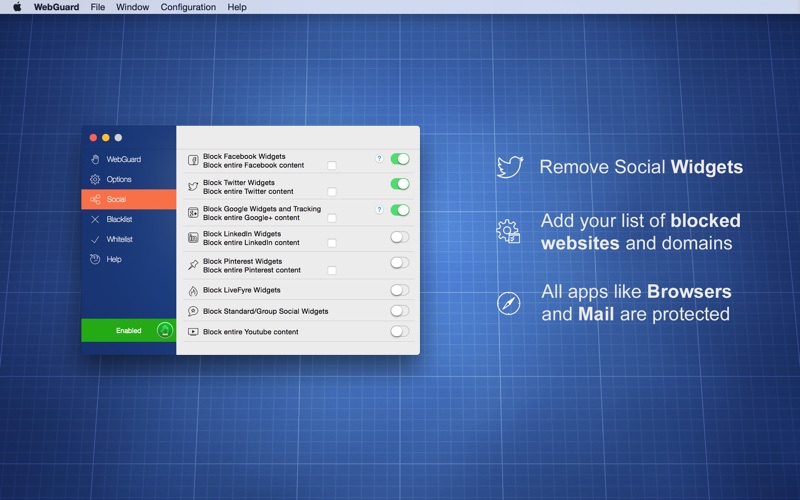800x500 pixels.
Task: Turn off Block Facebook Widgets switch
Action: click(x=400, y=159)
